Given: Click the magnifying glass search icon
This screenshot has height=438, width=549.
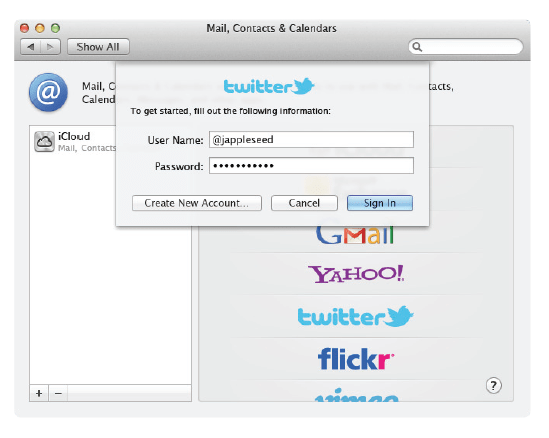Looking at the screenshot, I should pyautogui.click(x=417, y=47).
